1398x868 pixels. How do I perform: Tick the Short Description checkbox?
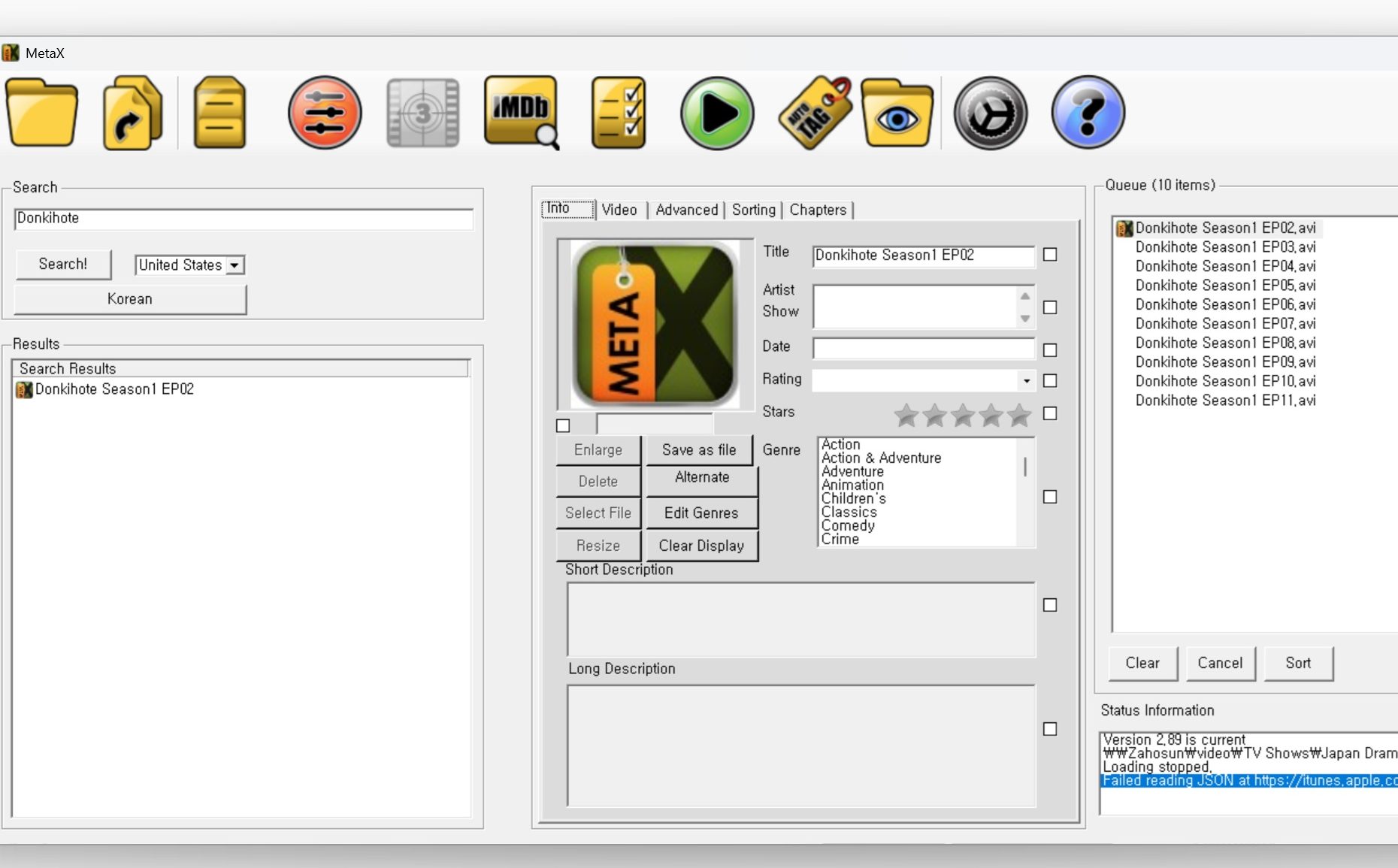1050,605
